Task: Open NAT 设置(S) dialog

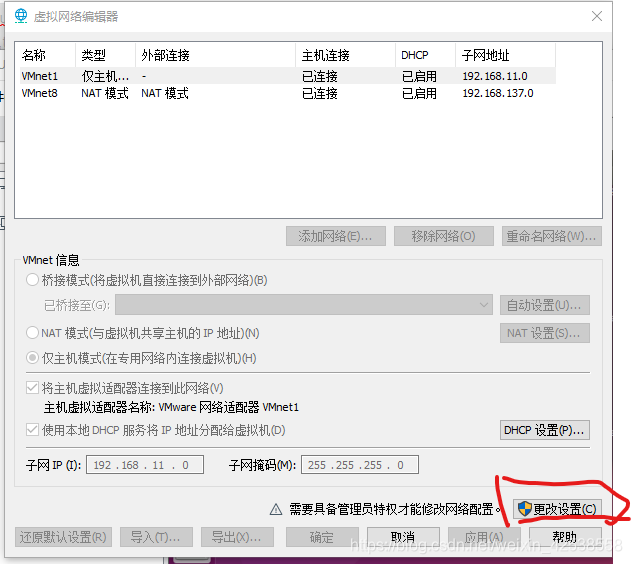Action: click(x=545, y=333)
